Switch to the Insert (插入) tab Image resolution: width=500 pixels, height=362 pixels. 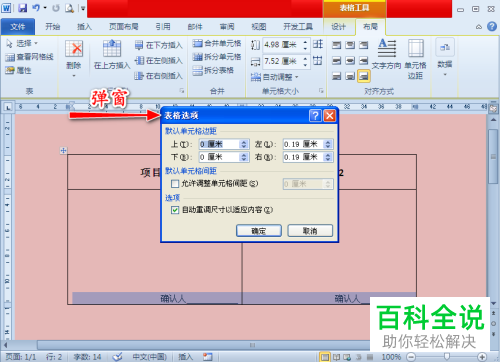(84, 27)
